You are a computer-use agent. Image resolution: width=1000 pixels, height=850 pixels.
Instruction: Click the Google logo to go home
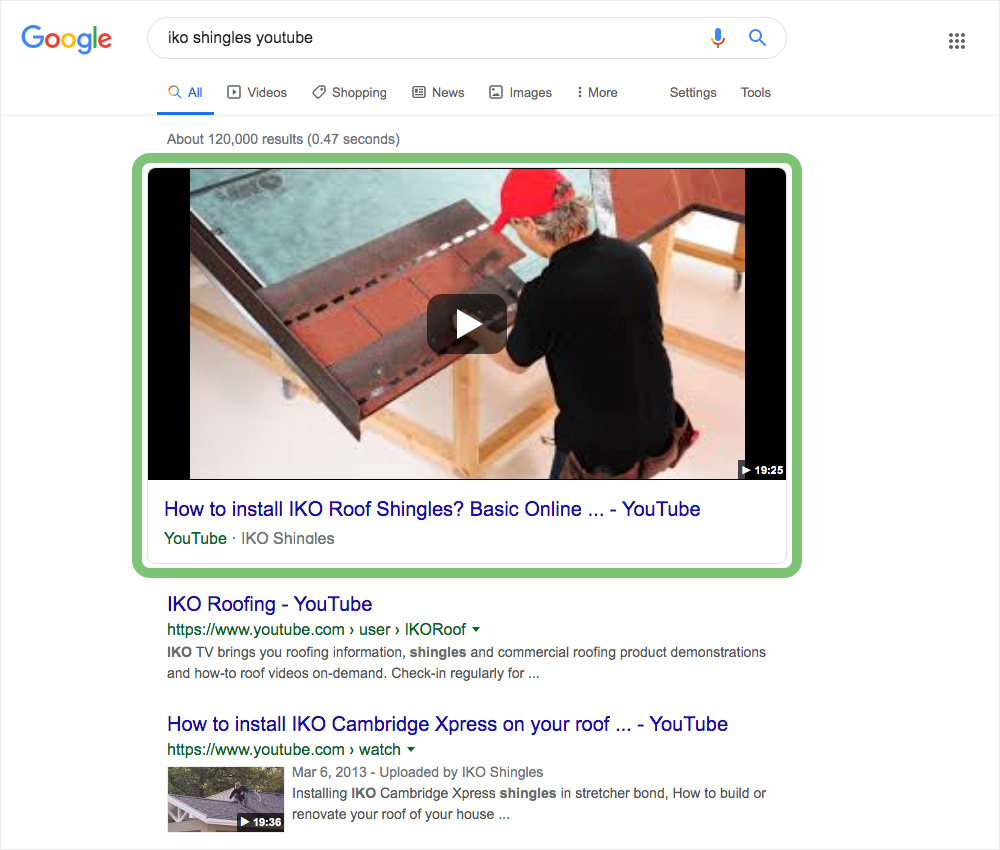[x=66, y=39]
